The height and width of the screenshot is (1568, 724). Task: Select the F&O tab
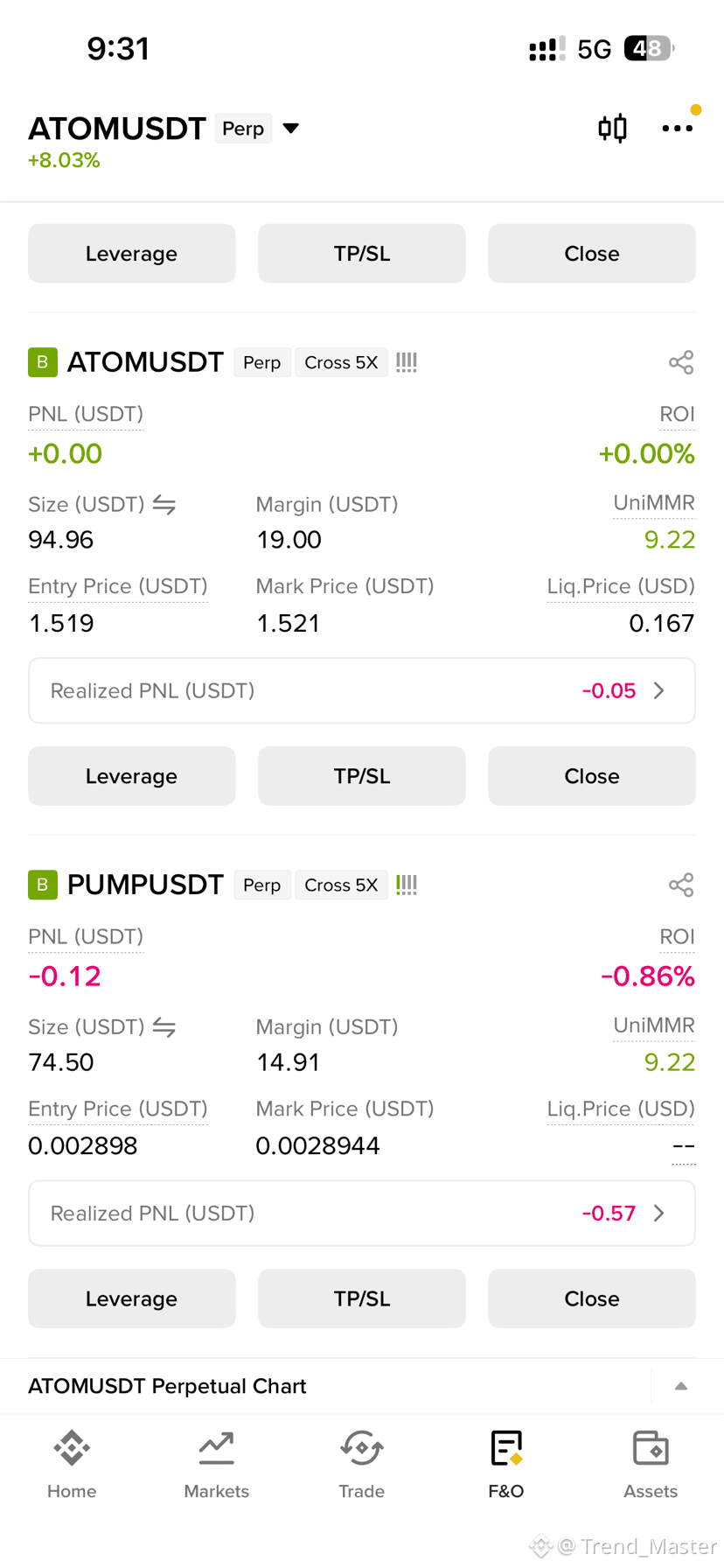506,1465
